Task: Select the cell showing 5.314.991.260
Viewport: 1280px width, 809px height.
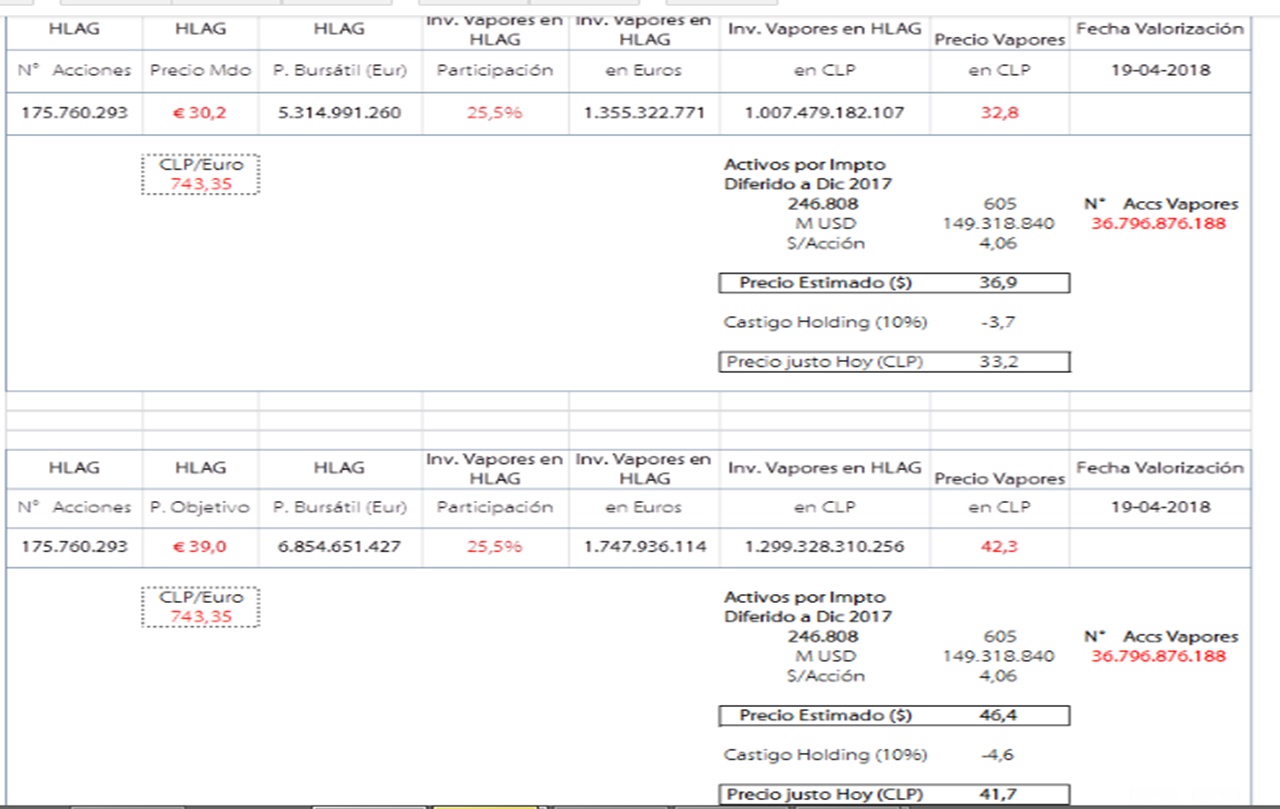Action: click(x=340, y=113)
